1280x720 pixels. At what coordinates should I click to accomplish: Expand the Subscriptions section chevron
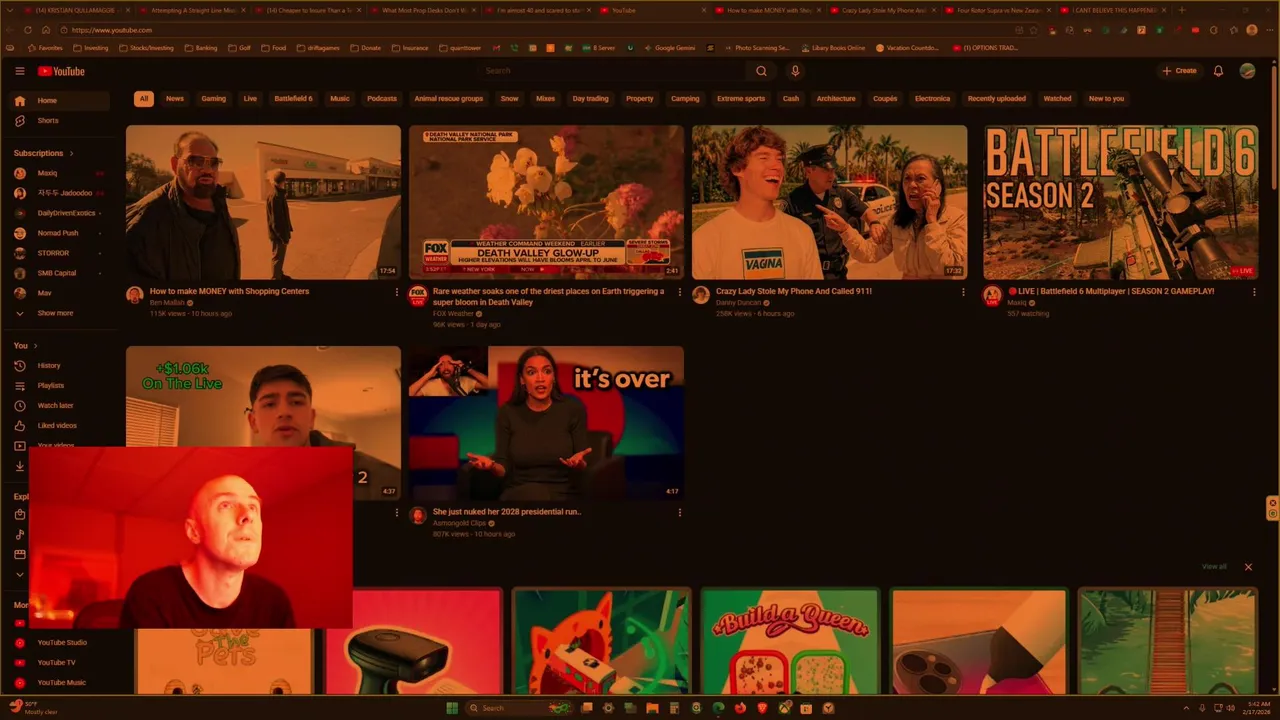pos(71,153)
